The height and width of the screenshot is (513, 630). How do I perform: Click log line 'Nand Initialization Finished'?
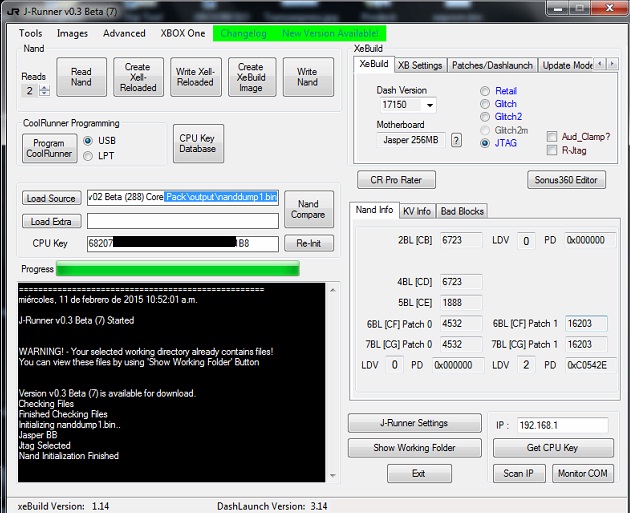point(69,456)
